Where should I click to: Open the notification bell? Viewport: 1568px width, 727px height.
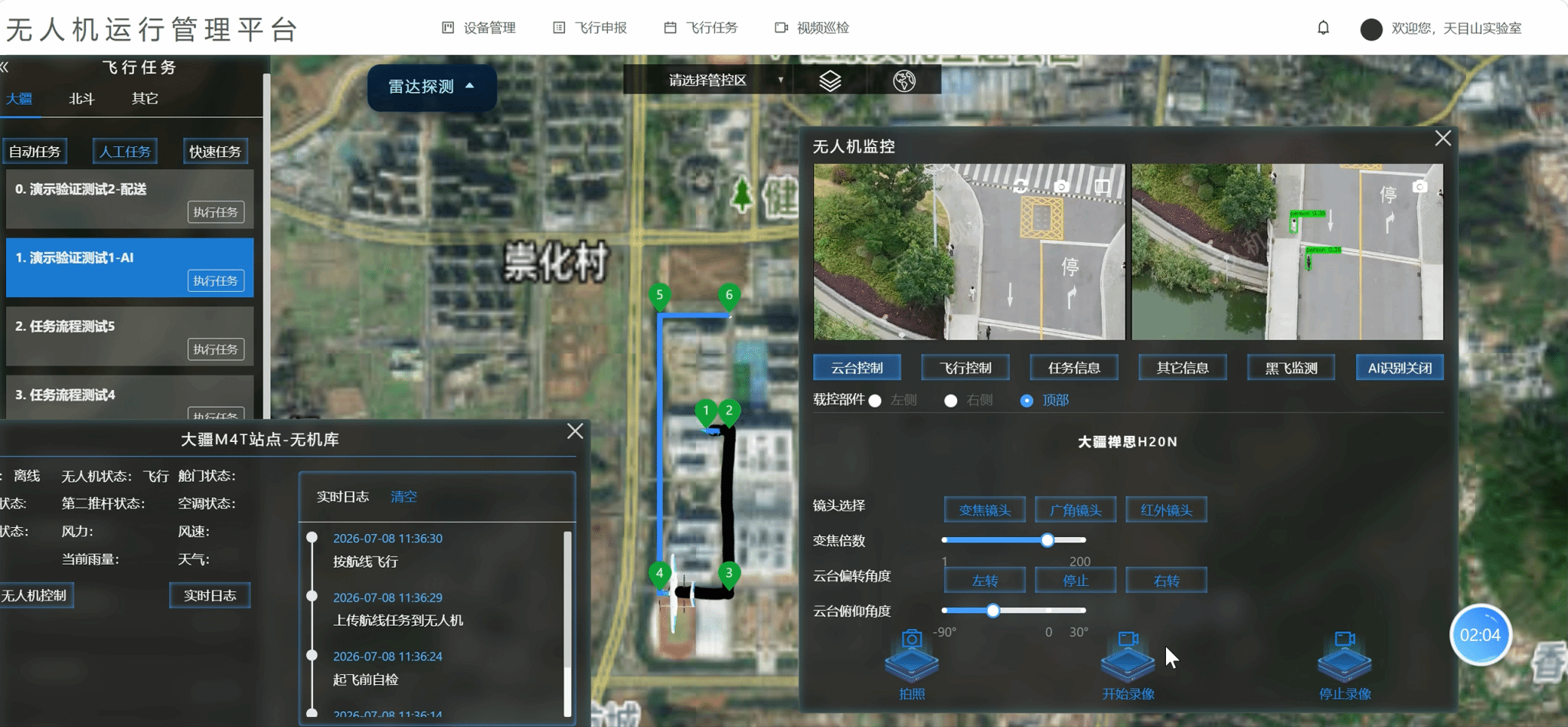(1323, 28)
